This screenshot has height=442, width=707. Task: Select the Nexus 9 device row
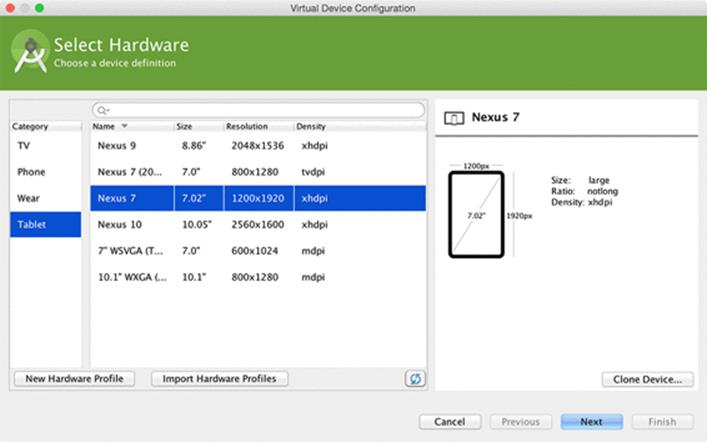pyautogui.click(x=258, y=146)
